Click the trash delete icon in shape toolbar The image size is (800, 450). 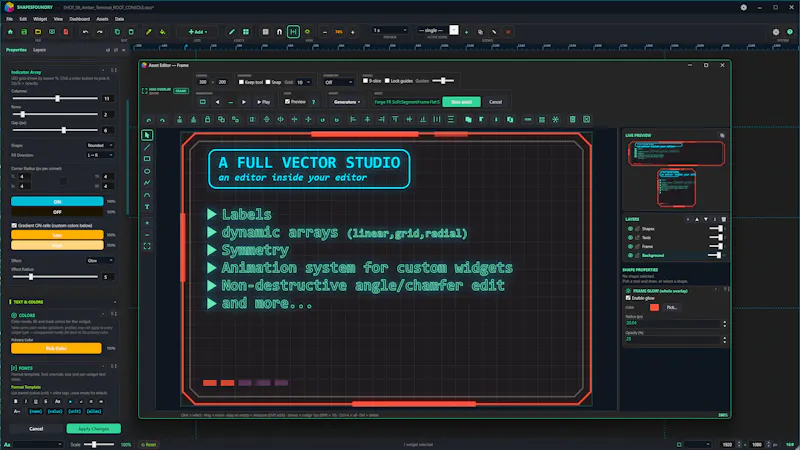(x=572, y=119)
